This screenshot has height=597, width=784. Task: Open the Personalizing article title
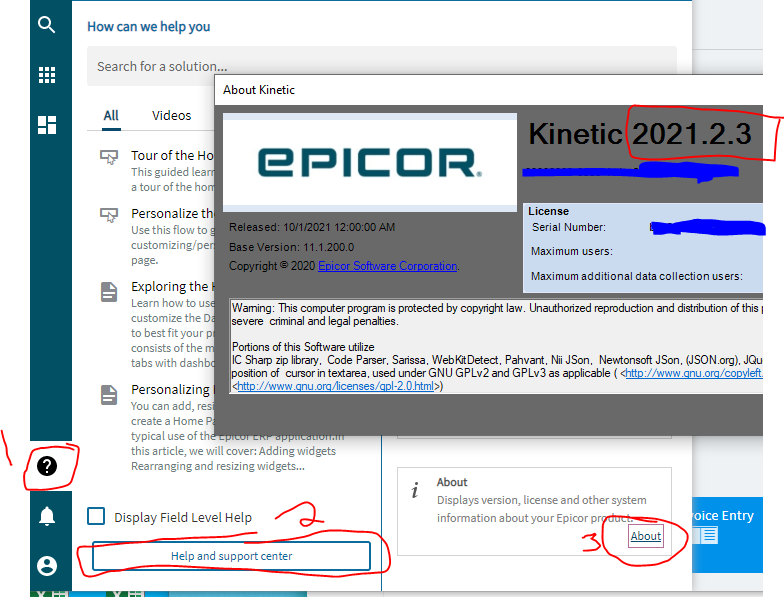click(x=172, y=390)
